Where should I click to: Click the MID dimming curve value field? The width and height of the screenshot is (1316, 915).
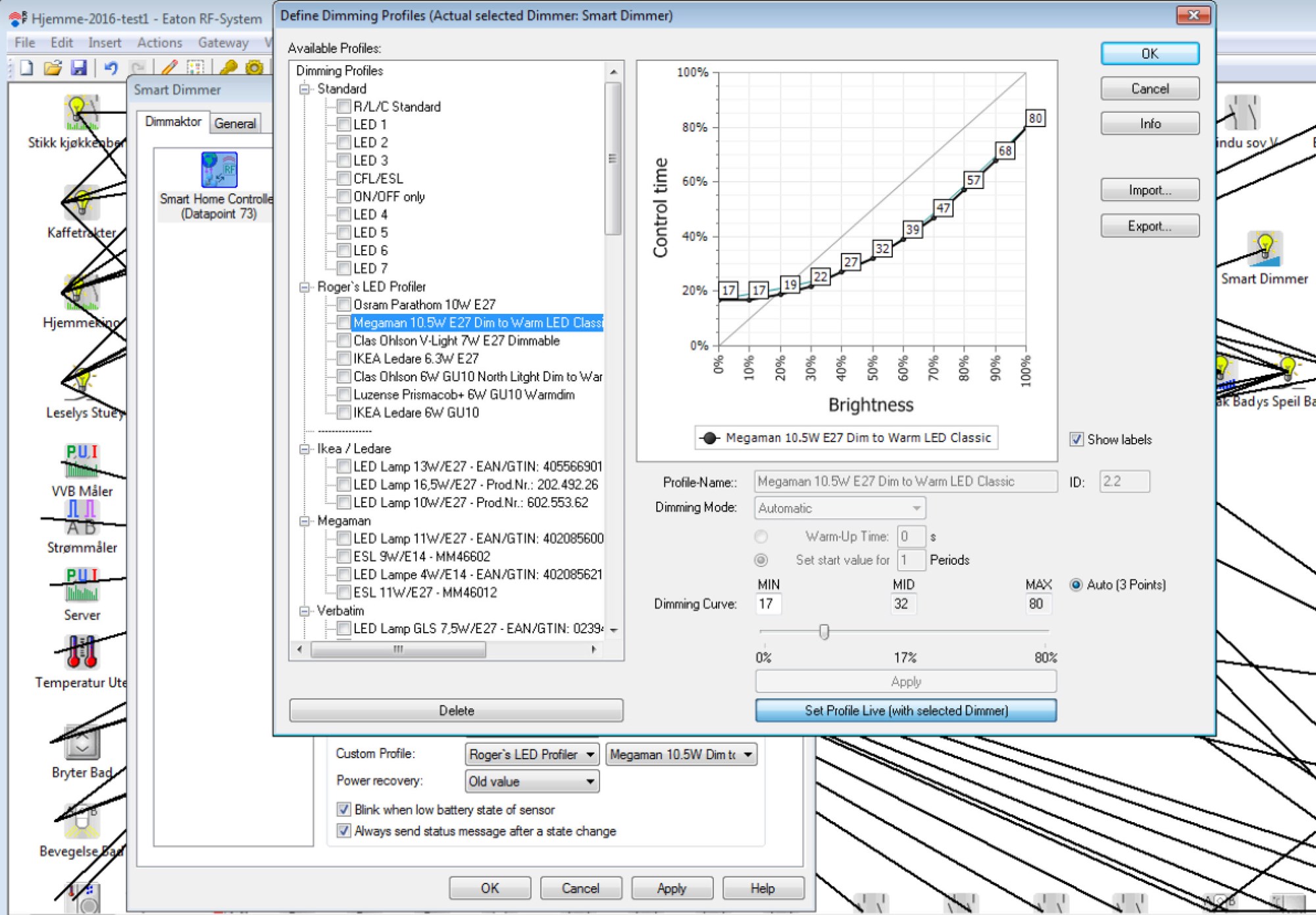point(903,604)
